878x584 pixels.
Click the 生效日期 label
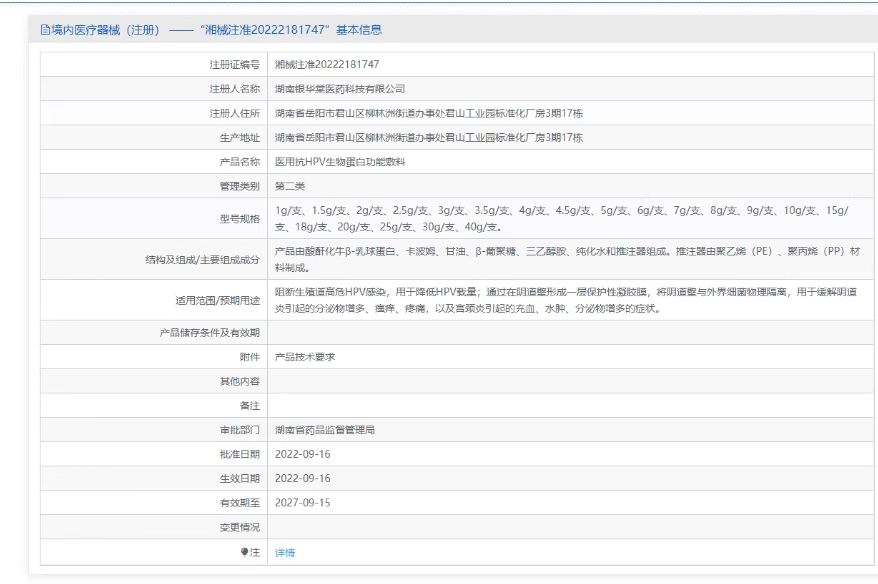240,478
